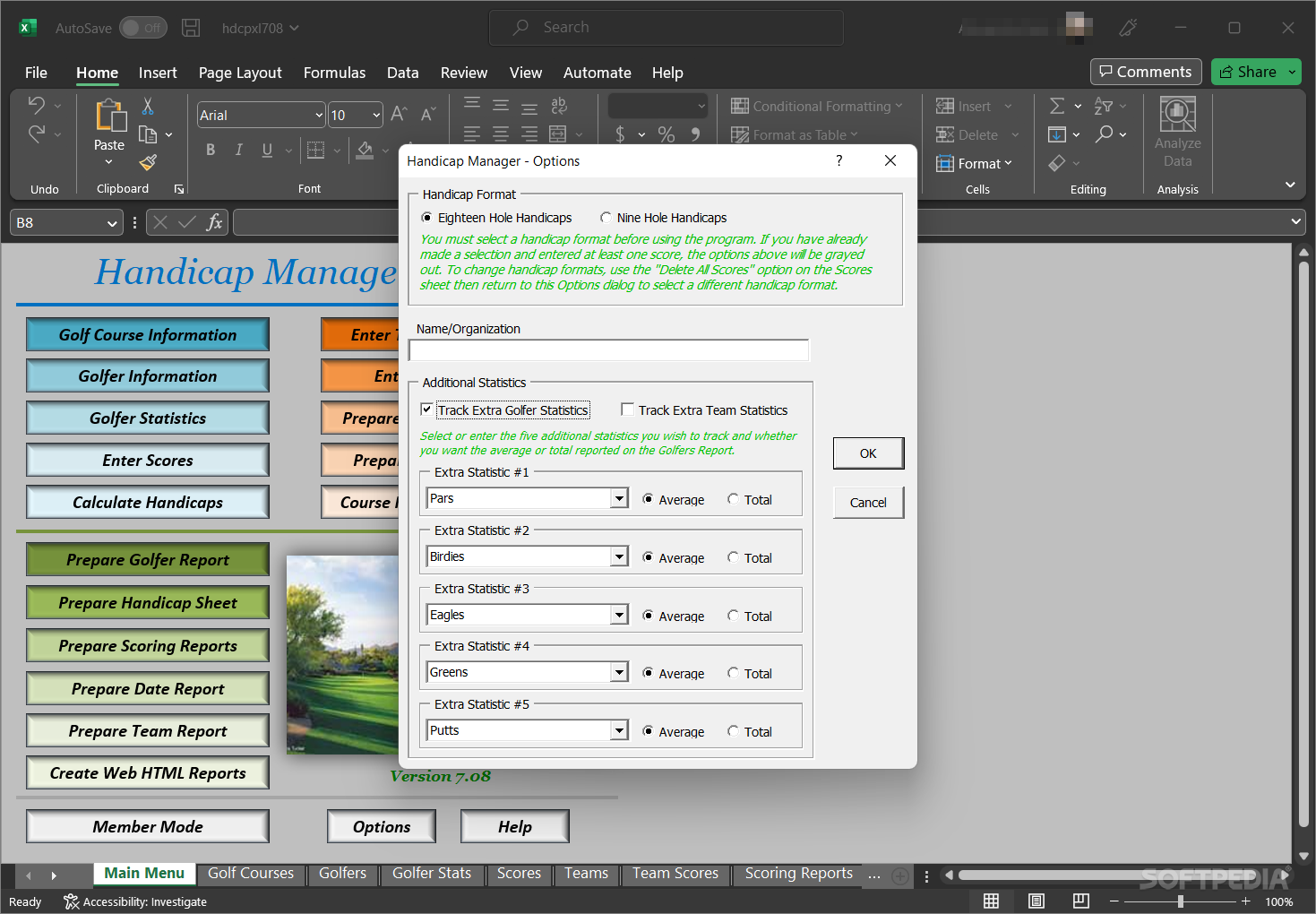Click the Percent Style icon
Screen dimensions: 1316x914
666,134
